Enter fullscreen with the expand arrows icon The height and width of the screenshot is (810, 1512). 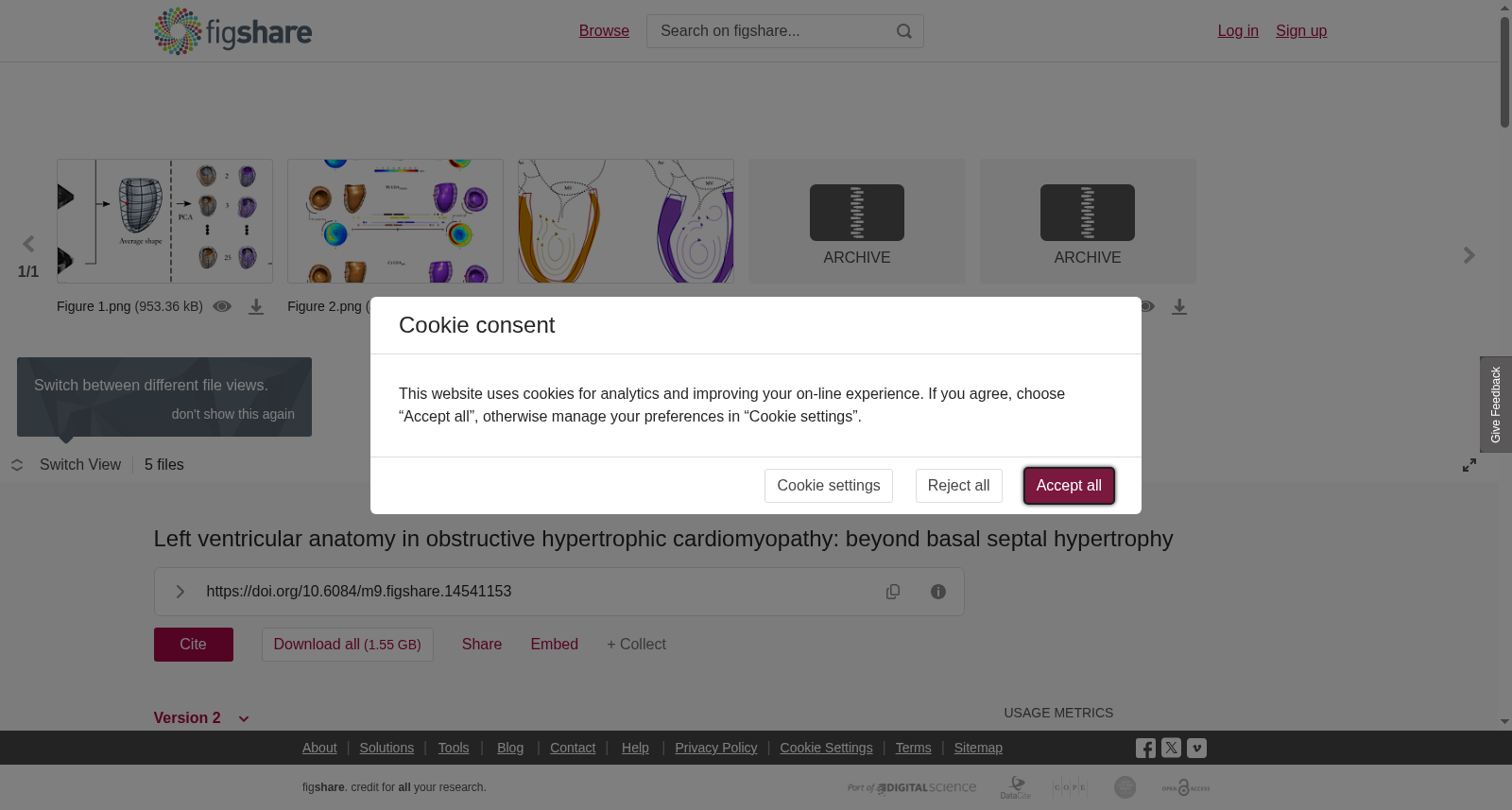1469,465
